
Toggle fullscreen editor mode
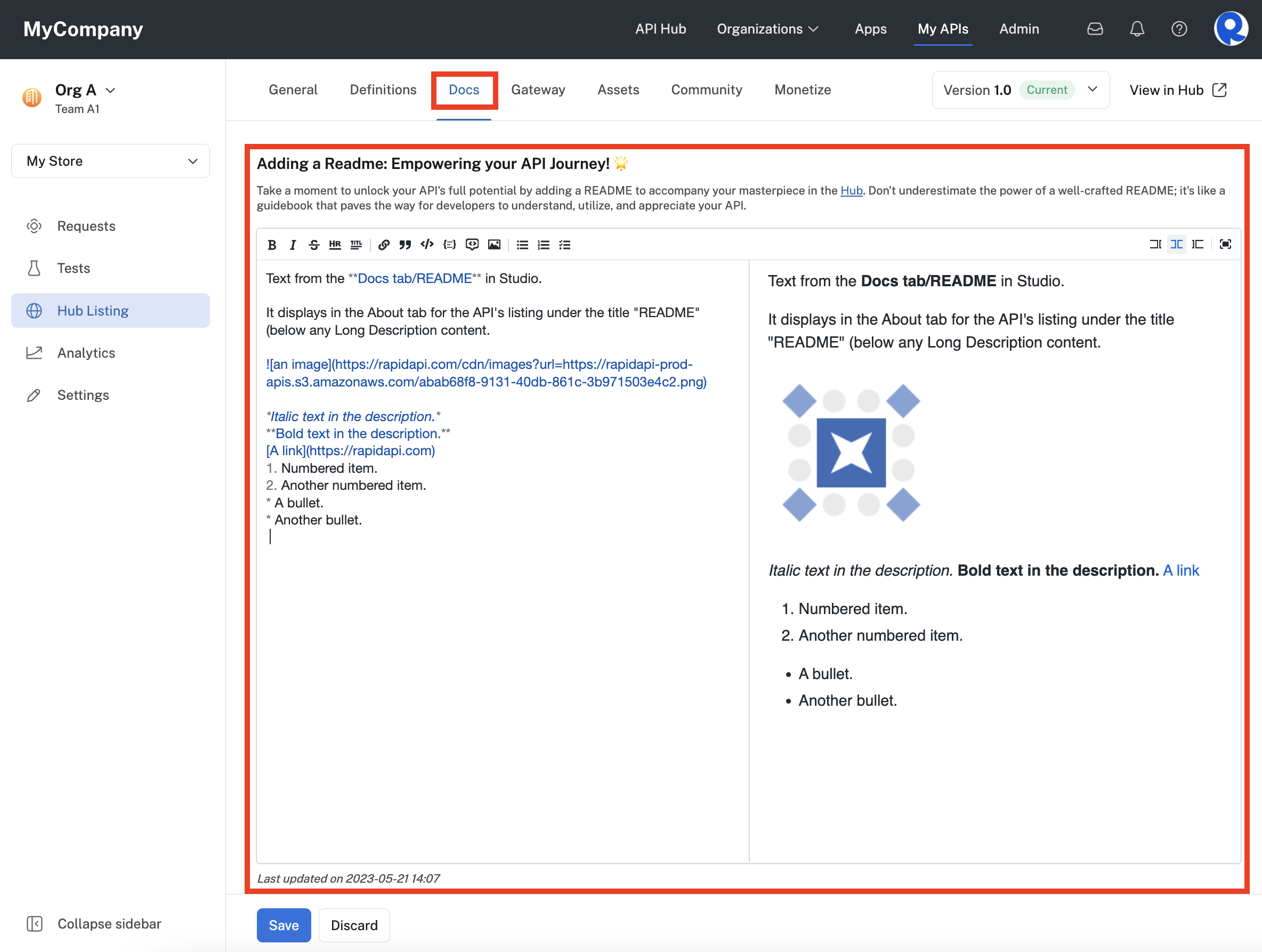tap(1225, 244)
